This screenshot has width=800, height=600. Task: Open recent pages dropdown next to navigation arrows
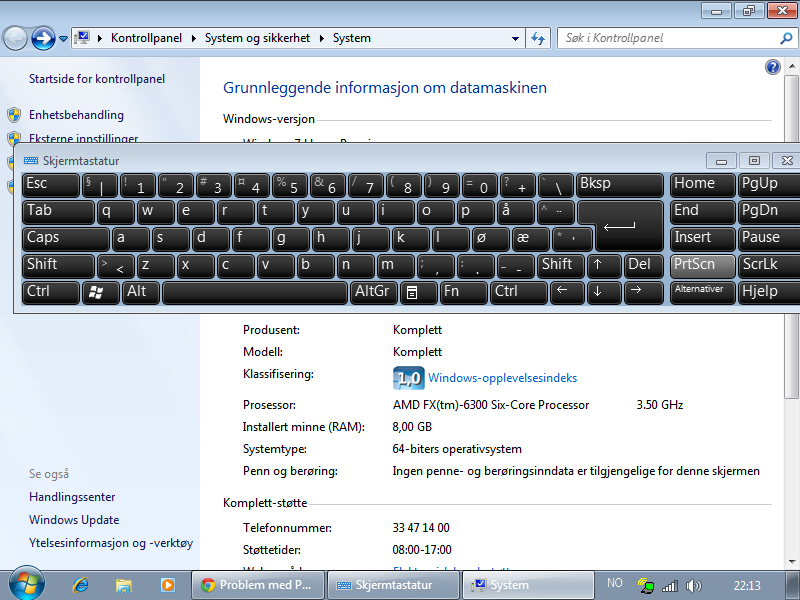point(63,39)
